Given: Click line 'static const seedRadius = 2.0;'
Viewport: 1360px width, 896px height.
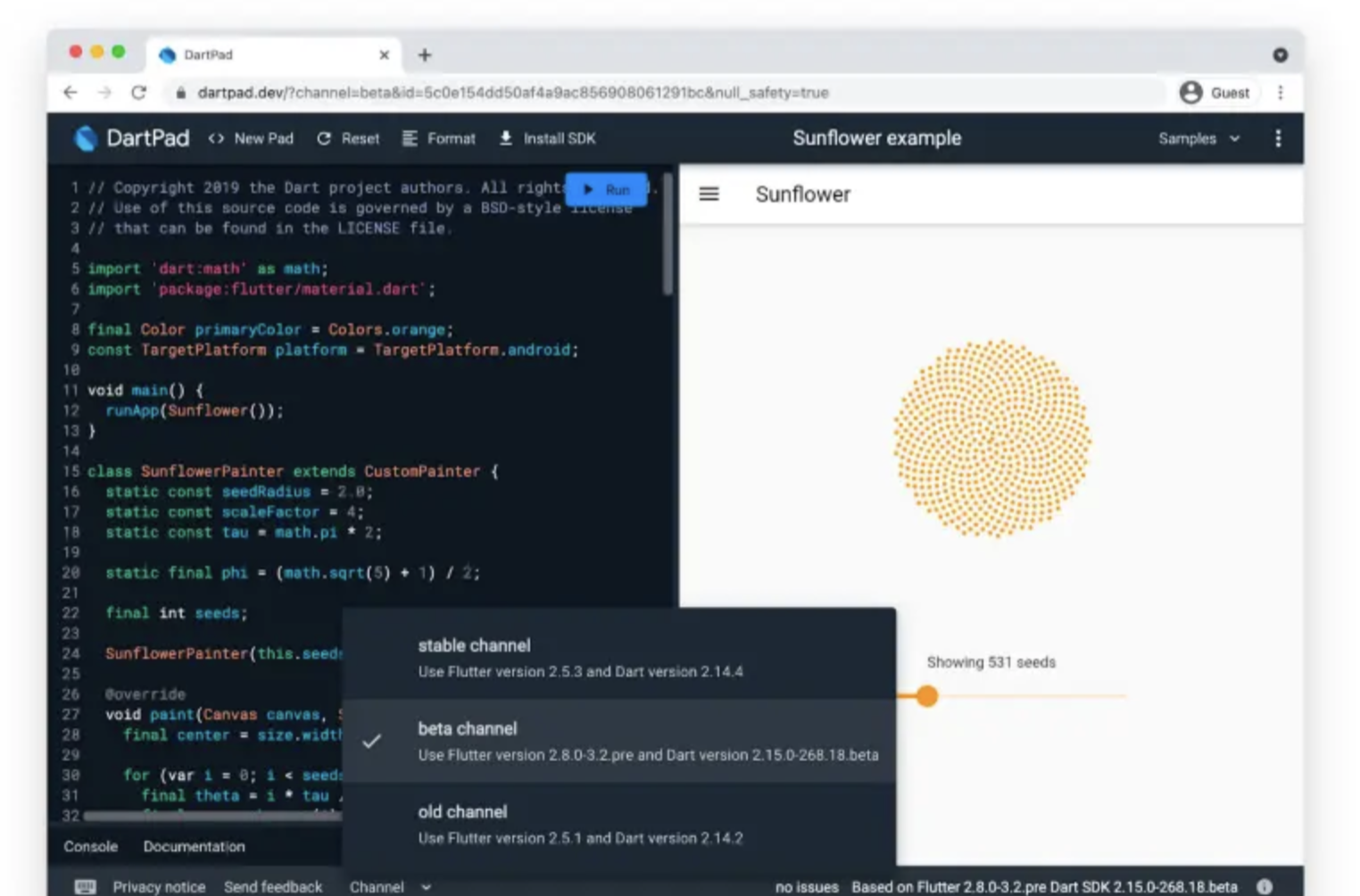Looking at the screenshot, I should (239, 492).
